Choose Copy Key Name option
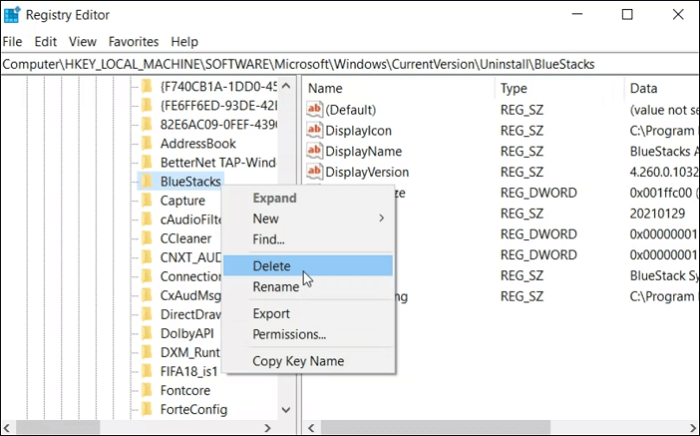 [298, 361]
